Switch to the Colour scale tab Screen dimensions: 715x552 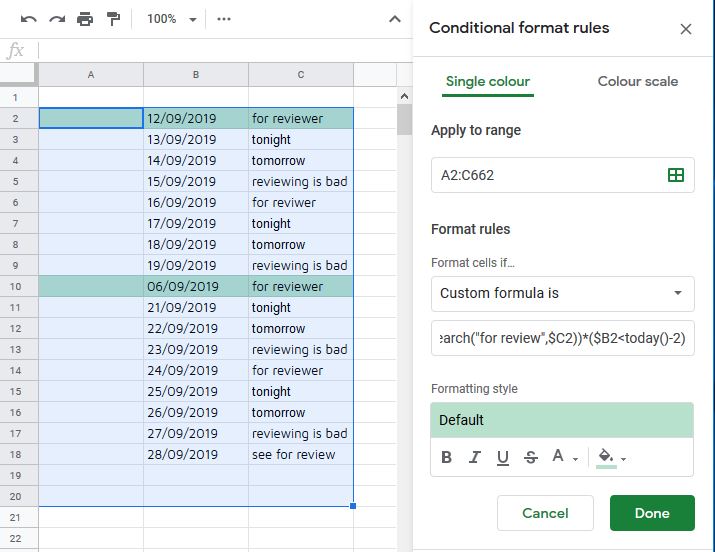[637, 82]
